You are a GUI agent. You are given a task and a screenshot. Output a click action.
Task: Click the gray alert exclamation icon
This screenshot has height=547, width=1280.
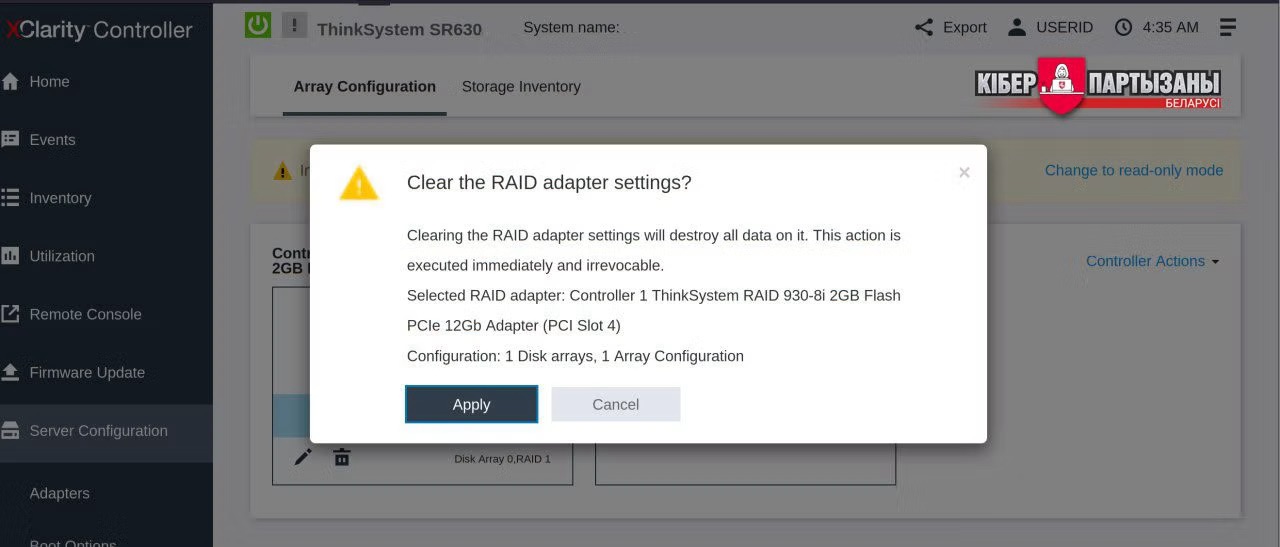294,25
